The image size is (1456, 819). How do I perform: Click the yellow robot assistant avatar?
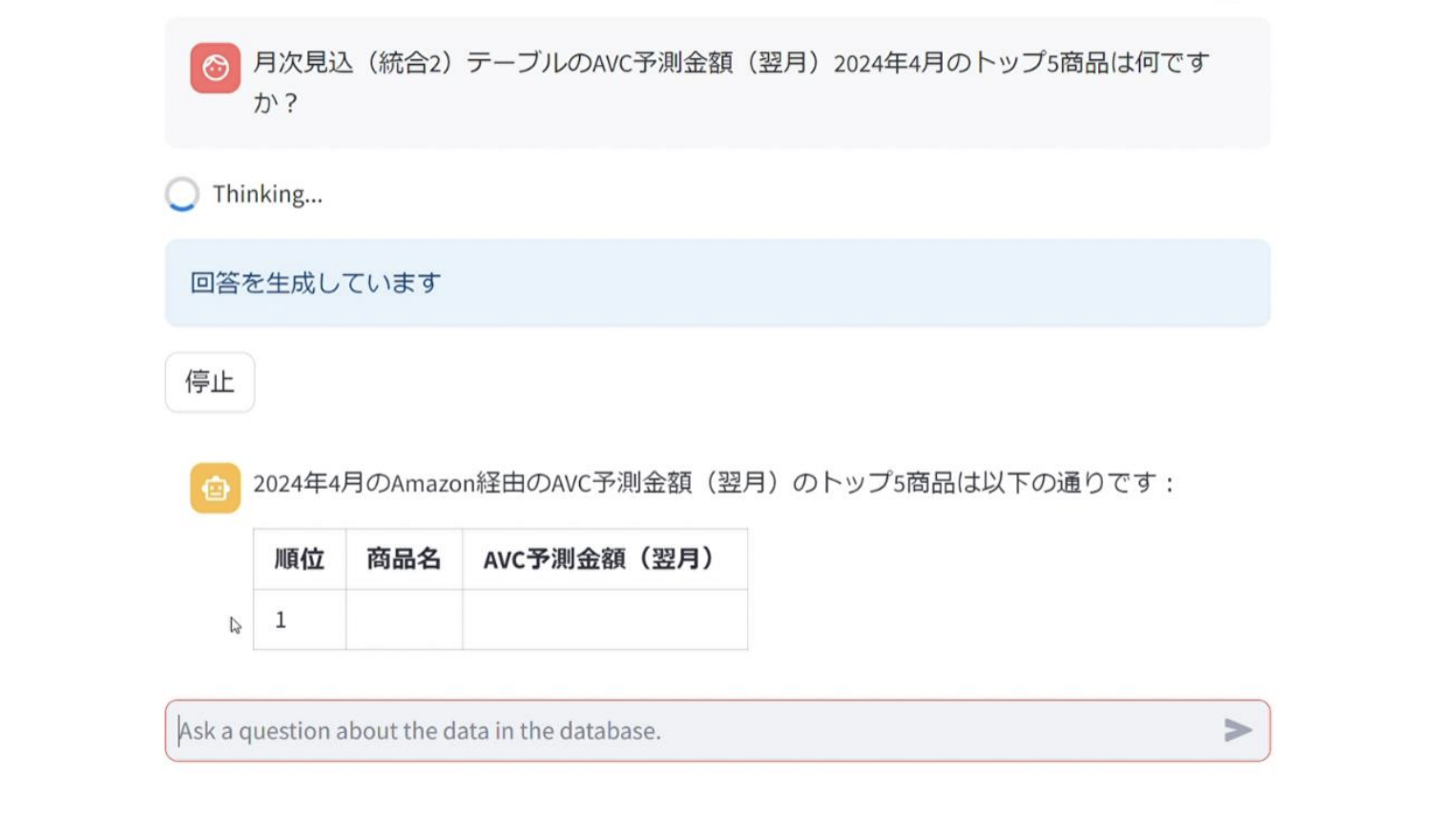(x=215, y=488)
